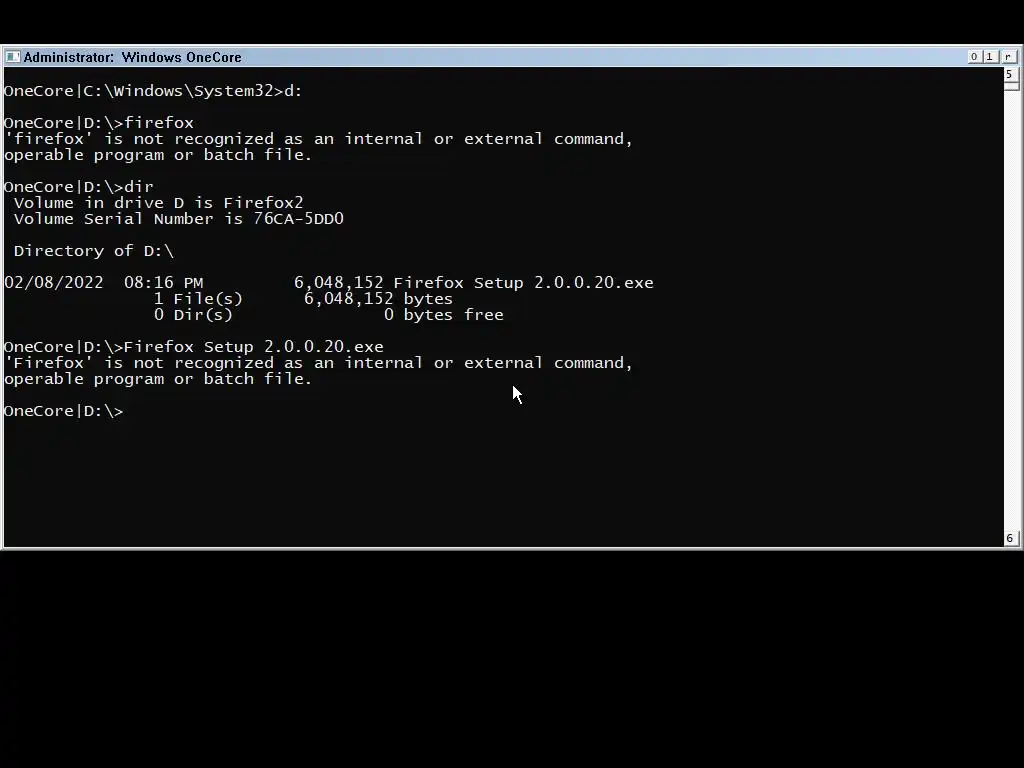Click the time '08:16 PM' in listing
1024x768 pixels.
(163, 283)
